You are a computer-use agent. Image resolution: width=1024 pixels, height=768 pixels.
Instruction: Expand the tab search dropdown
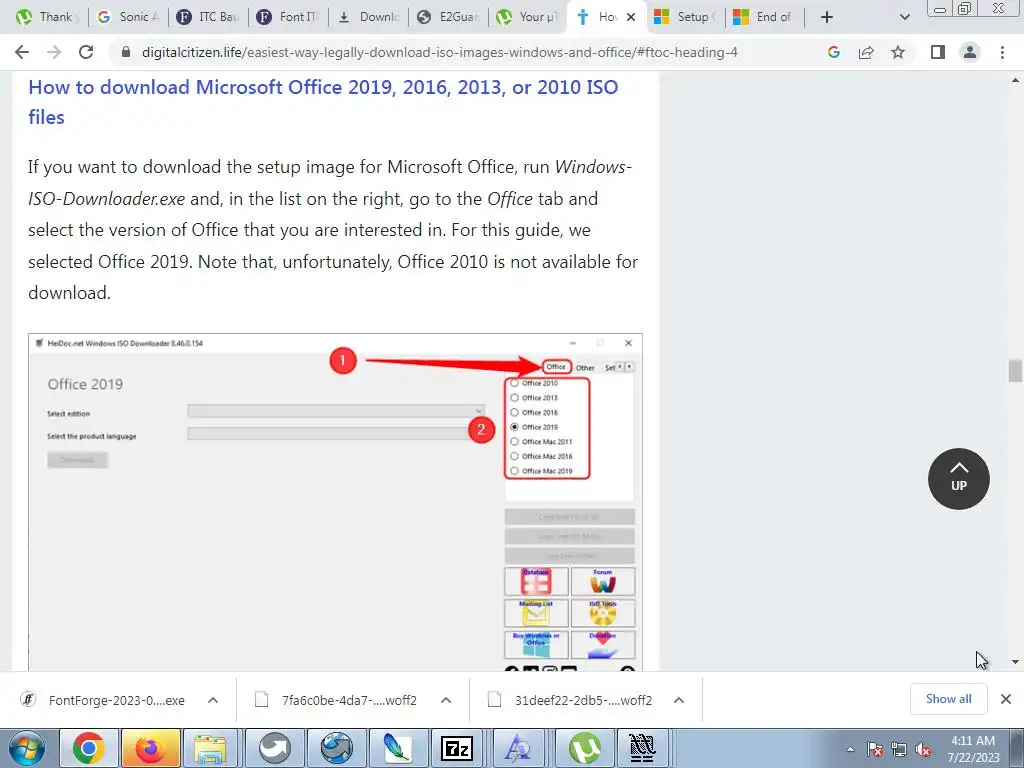point(904,17)
